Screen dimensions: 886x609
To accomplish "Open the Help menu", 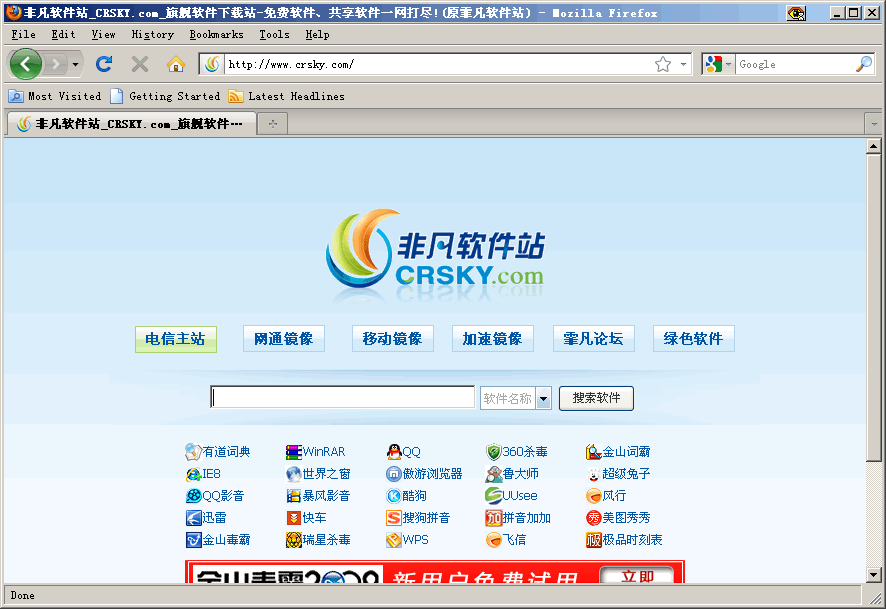I will point(317,34).
